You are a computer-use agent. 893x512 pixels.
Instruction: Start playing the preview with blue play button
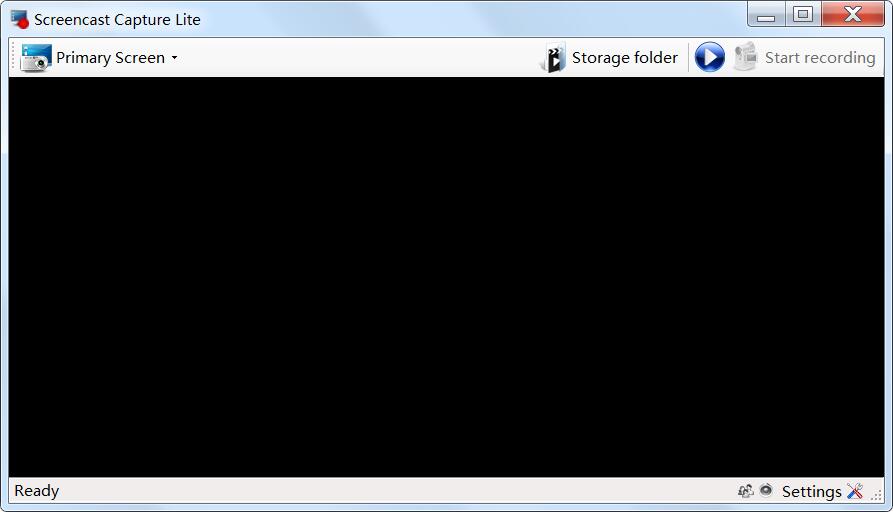click(x=710, y=57)
